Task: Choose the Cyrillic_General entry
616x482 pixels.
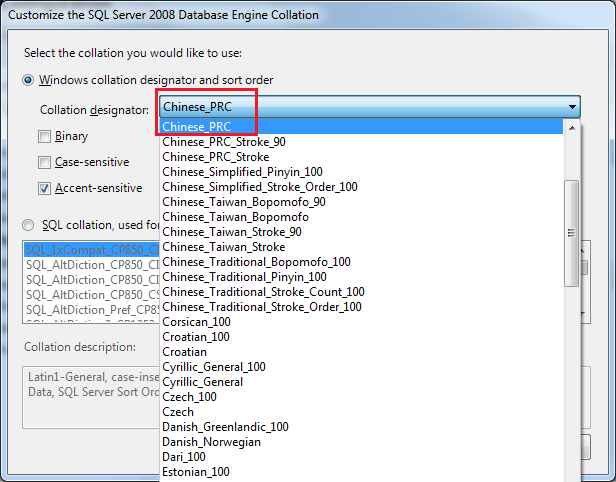Action: [x=361, y=382]
